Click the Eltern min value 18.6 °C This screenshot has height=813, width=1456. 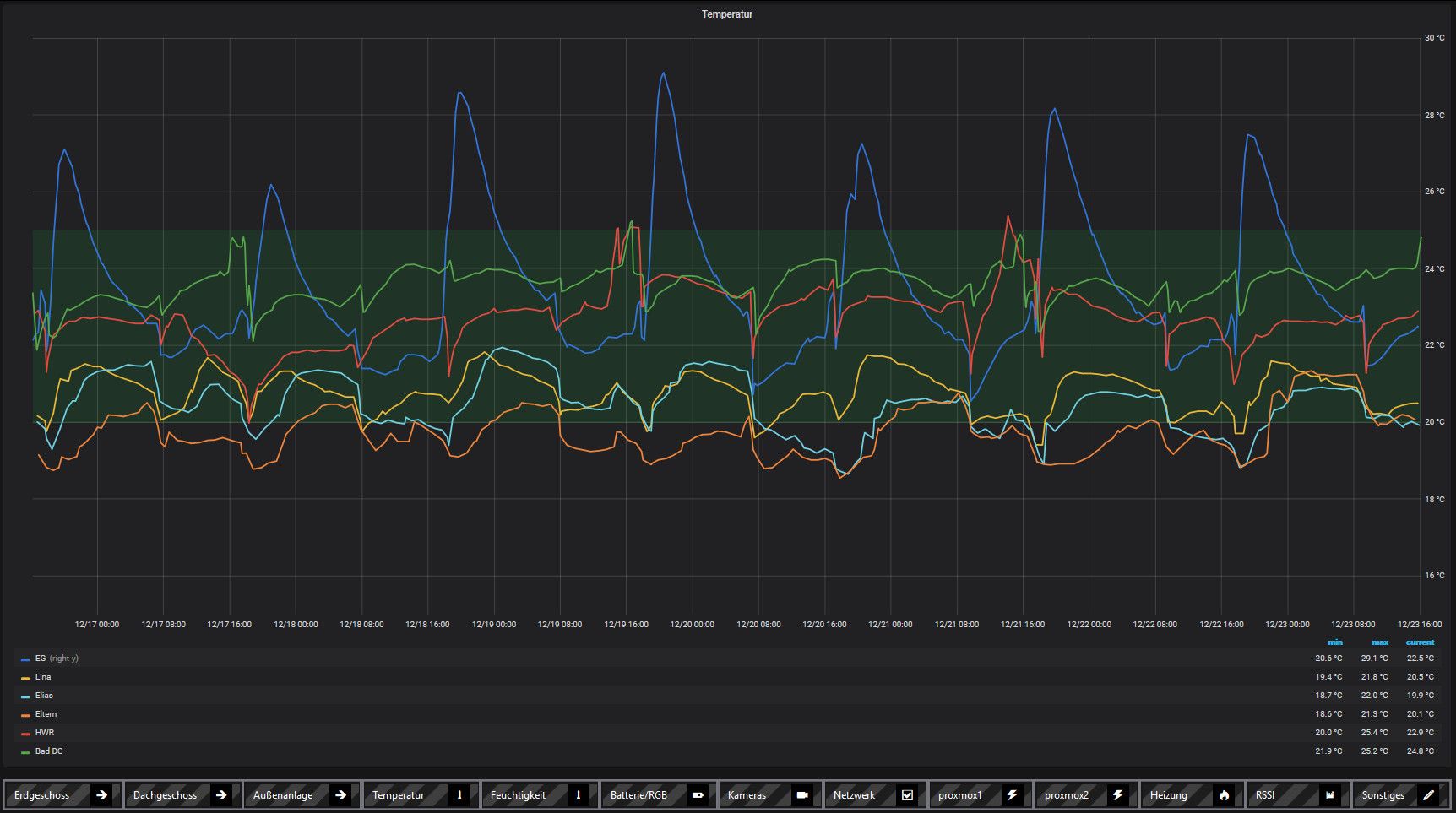click(x=1328, y=714)
